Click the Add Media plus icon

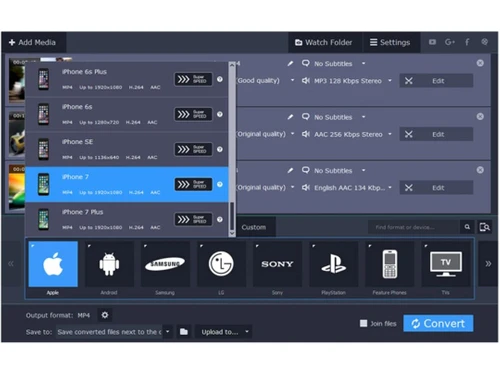[12, 42]
